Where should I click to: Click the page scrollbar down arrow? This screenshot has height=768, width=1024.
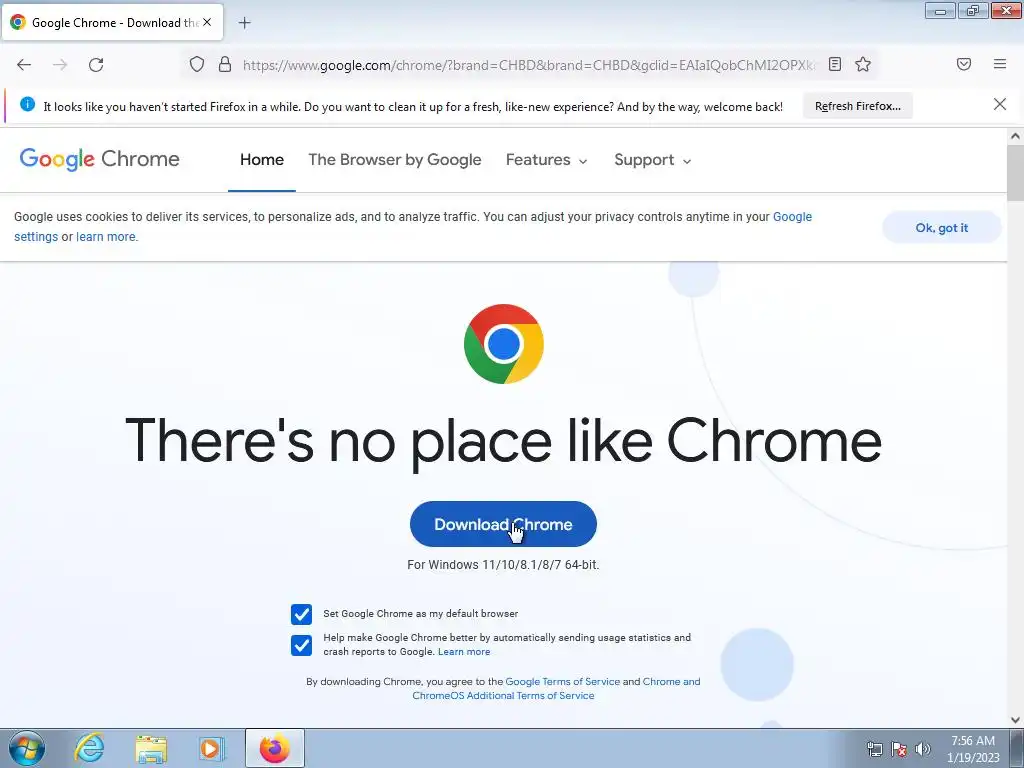[1015, 720]
